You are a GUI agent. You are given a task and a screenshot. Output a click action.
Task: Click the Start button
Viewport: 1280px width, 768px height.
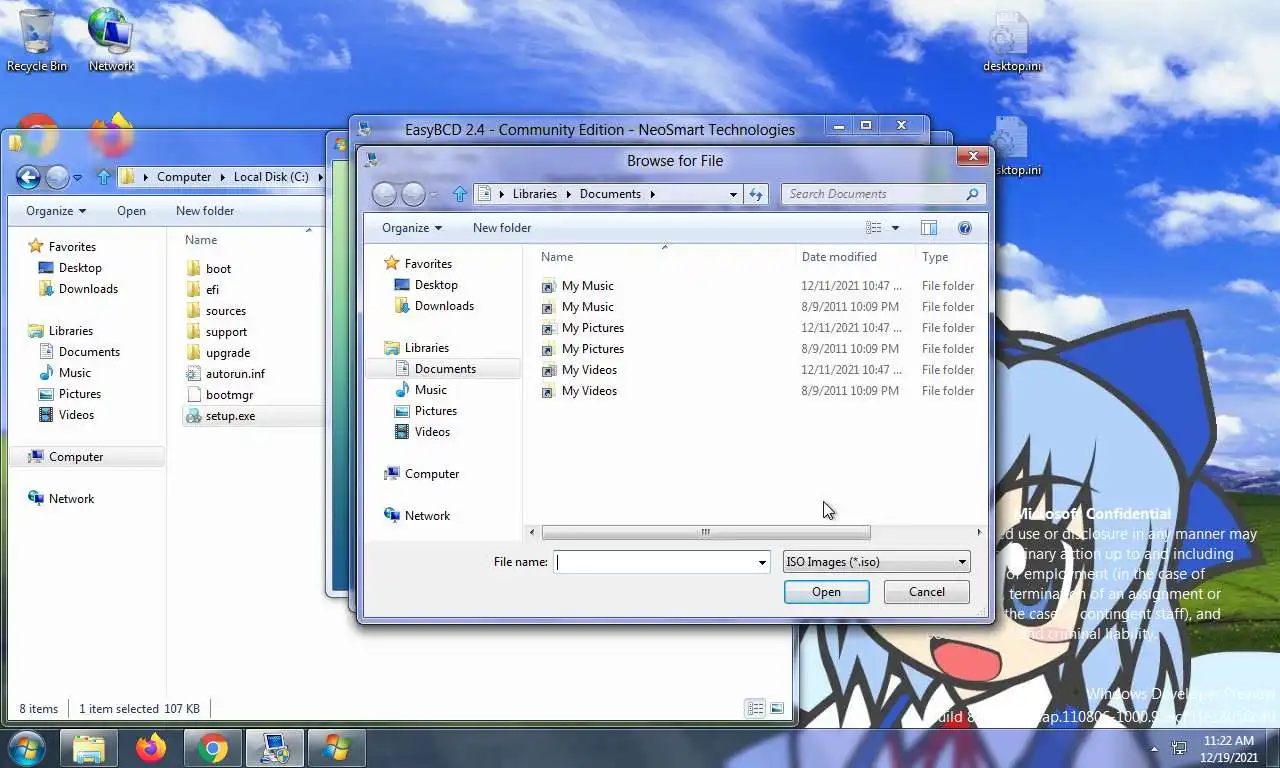[x=26, y=748]
